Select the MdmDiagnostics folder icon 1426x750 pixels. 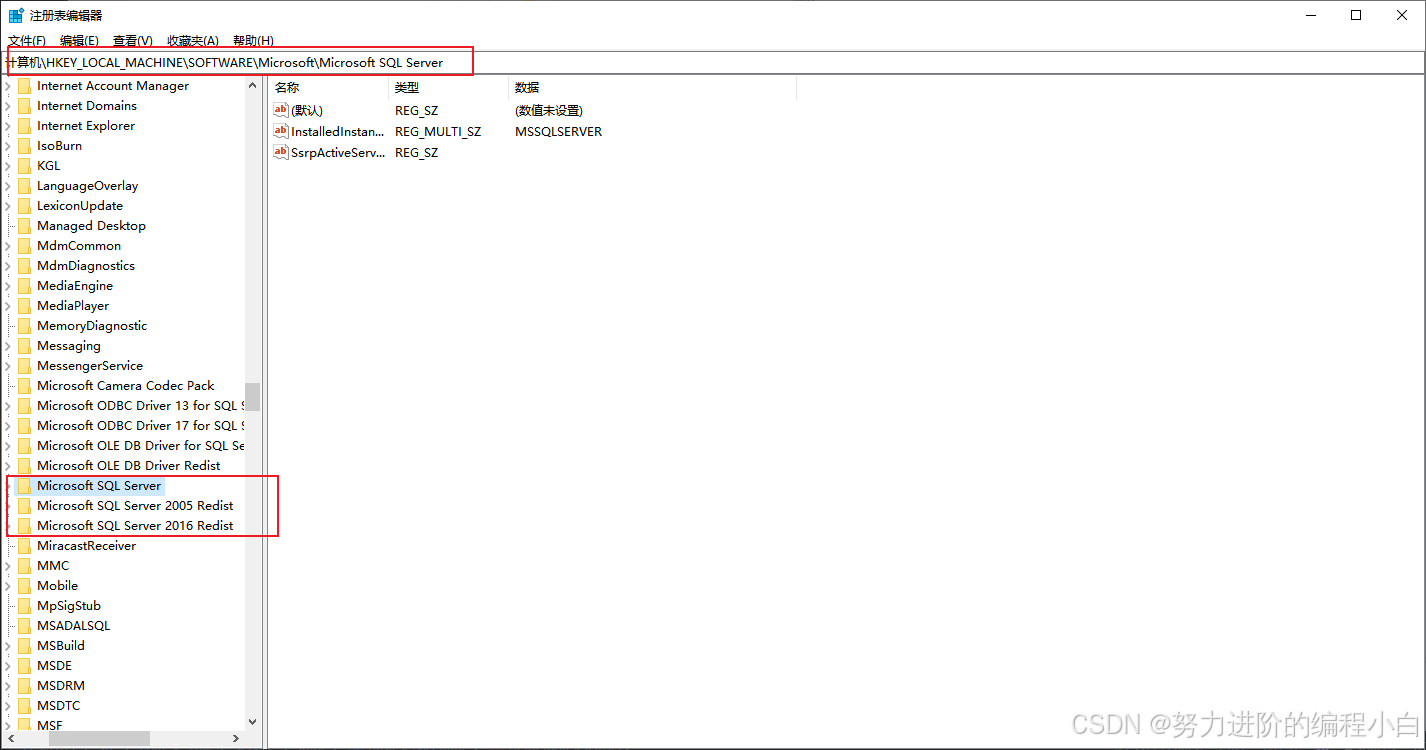25,266
